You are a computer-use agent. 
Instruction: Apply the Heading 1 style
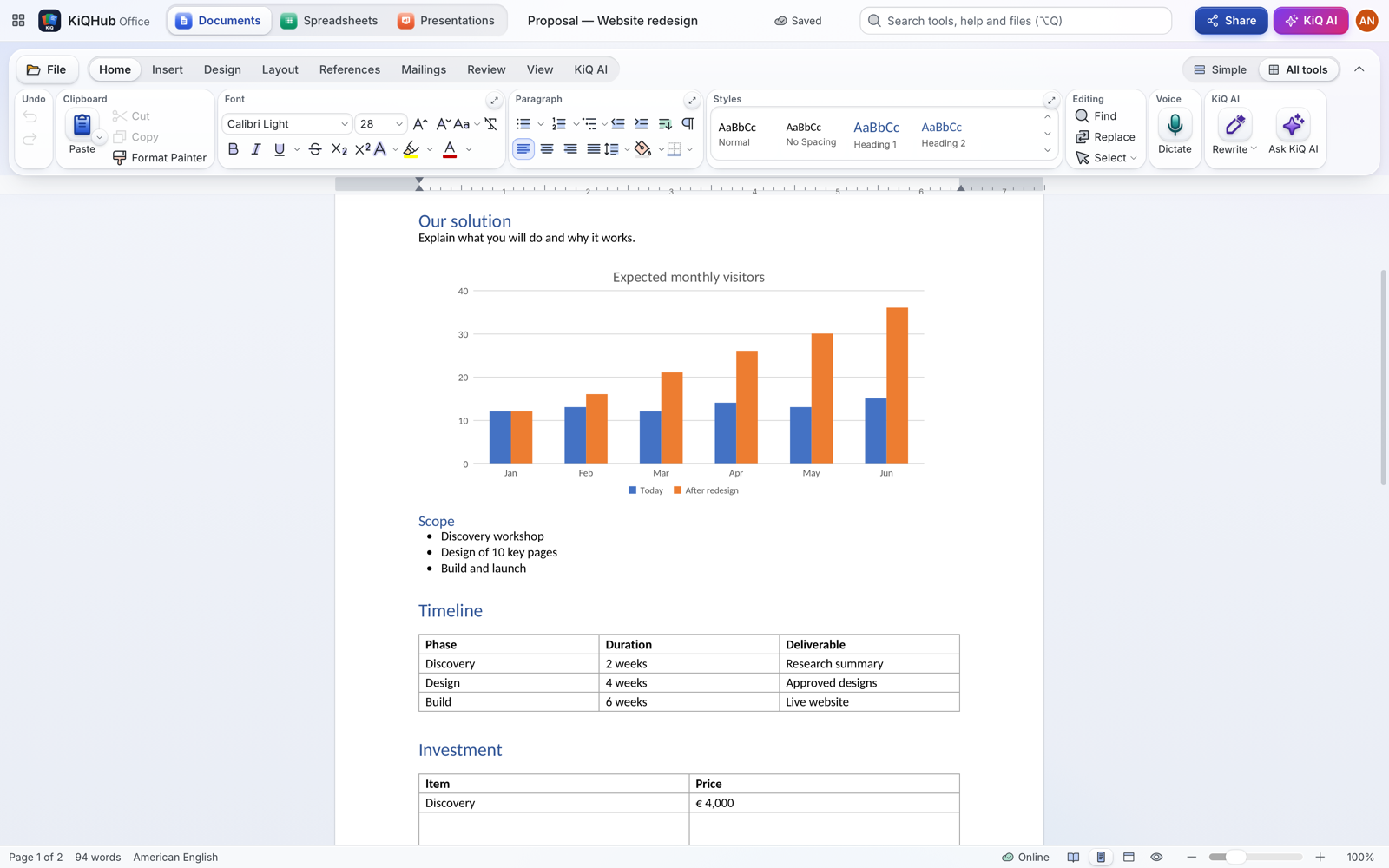click(x=876, y=134)
